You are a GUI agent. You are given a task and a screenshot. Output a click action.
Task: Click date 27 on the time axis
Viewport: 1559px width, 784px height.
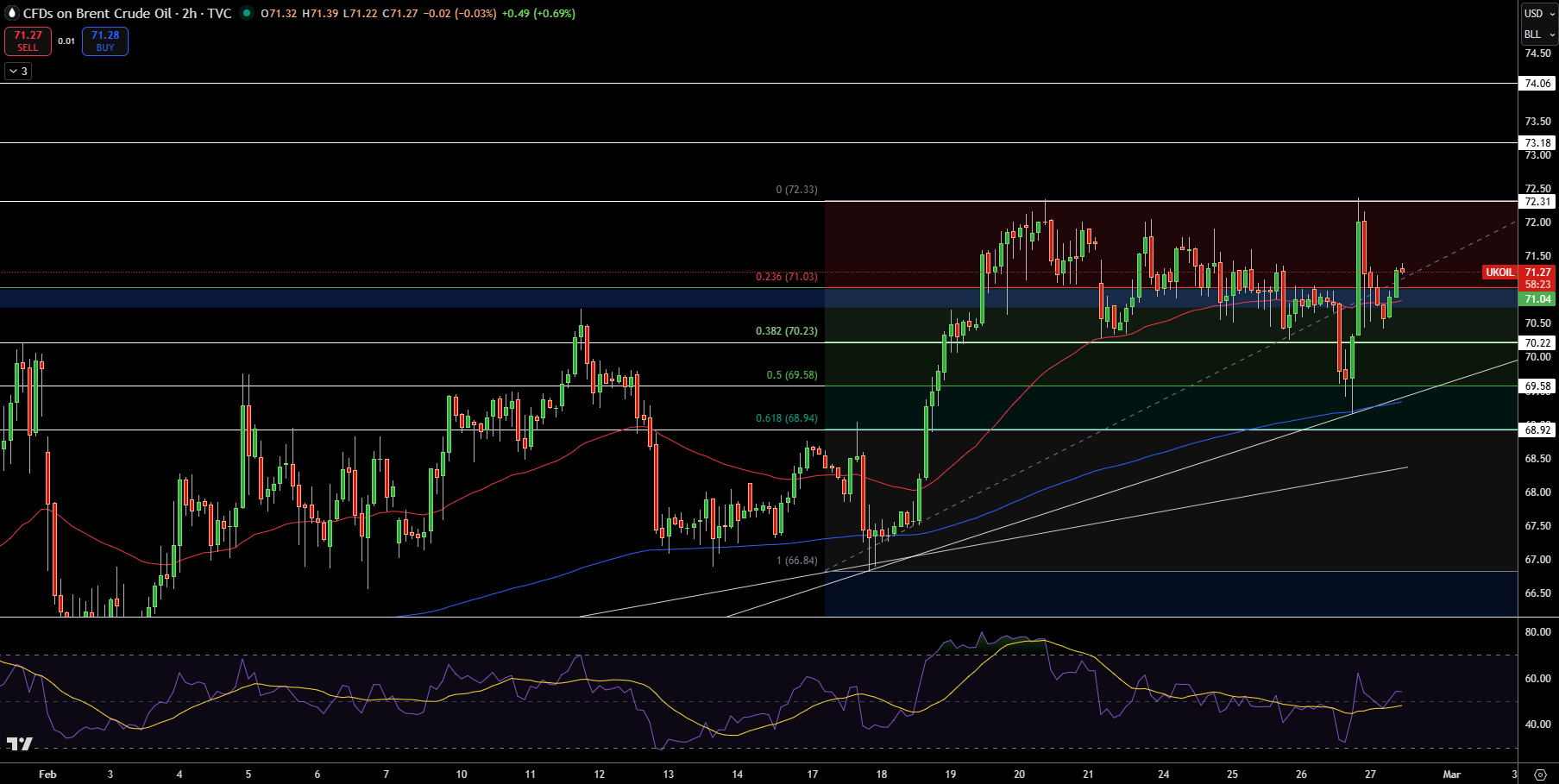point(1370,775)
